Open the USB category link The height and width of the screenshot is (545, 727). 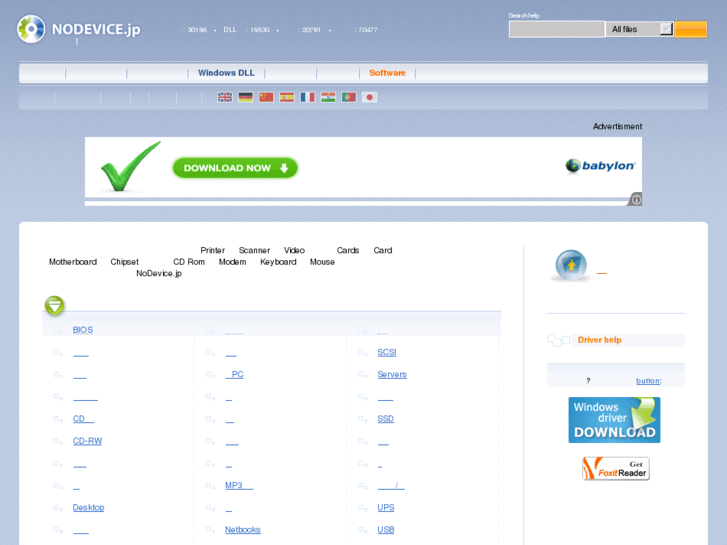click(x=386, y=529)
